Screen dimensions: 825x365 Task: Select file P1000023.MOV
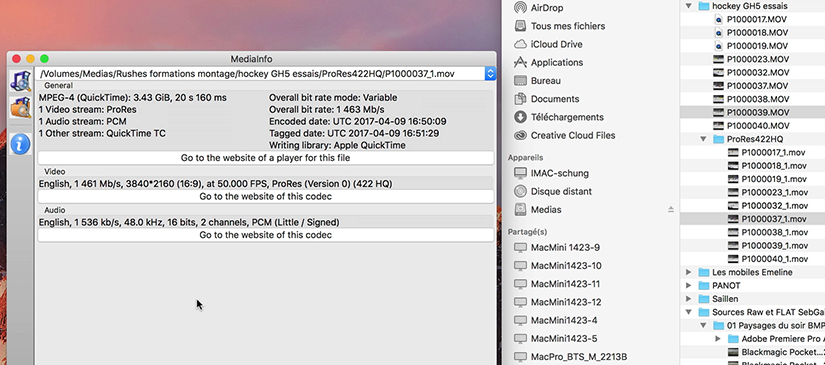pyautogui.click(x=758, y=59)
